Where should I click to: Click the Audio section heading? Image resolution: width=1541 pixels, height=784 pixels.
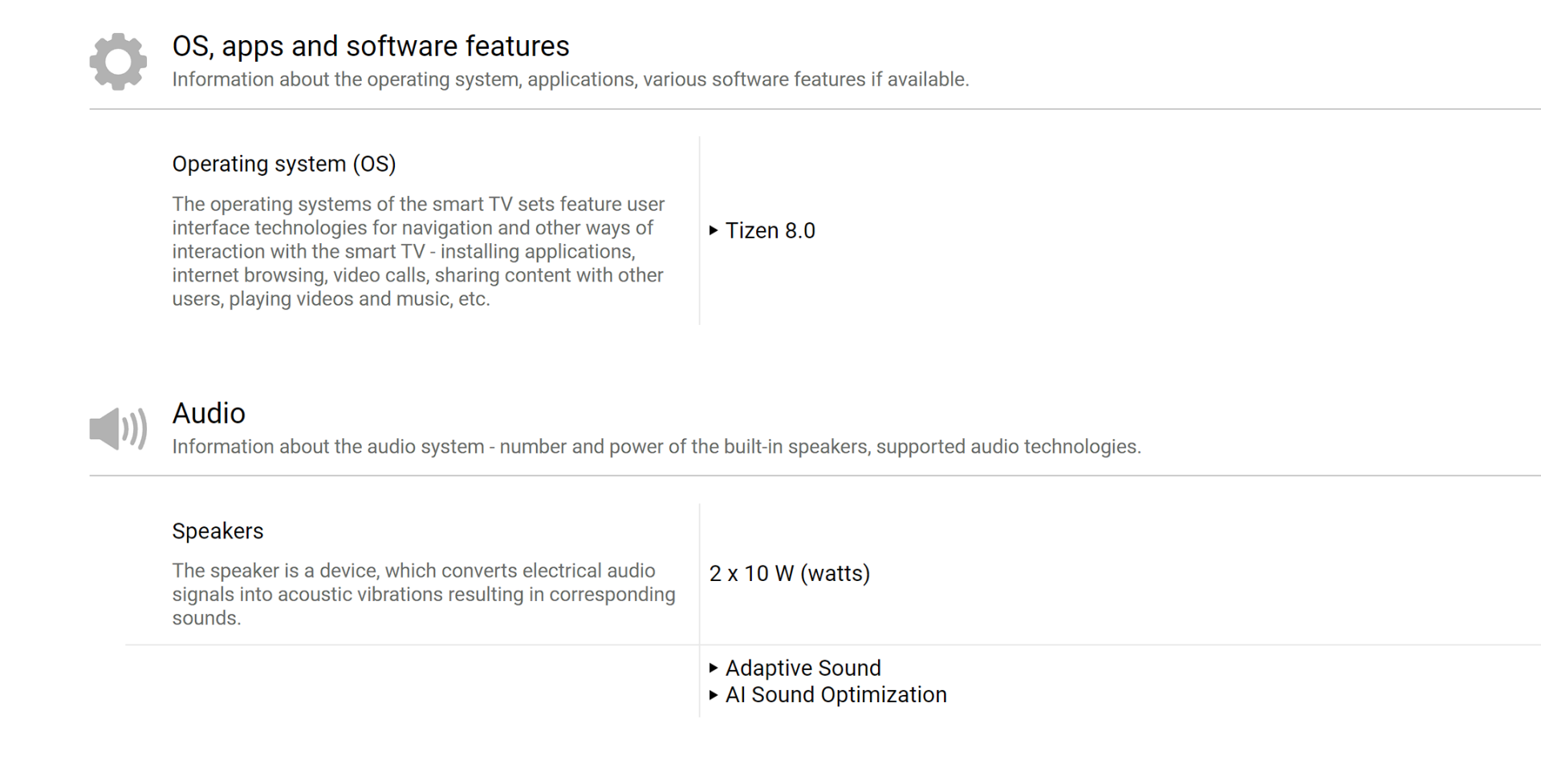click(x=209, y=413)
